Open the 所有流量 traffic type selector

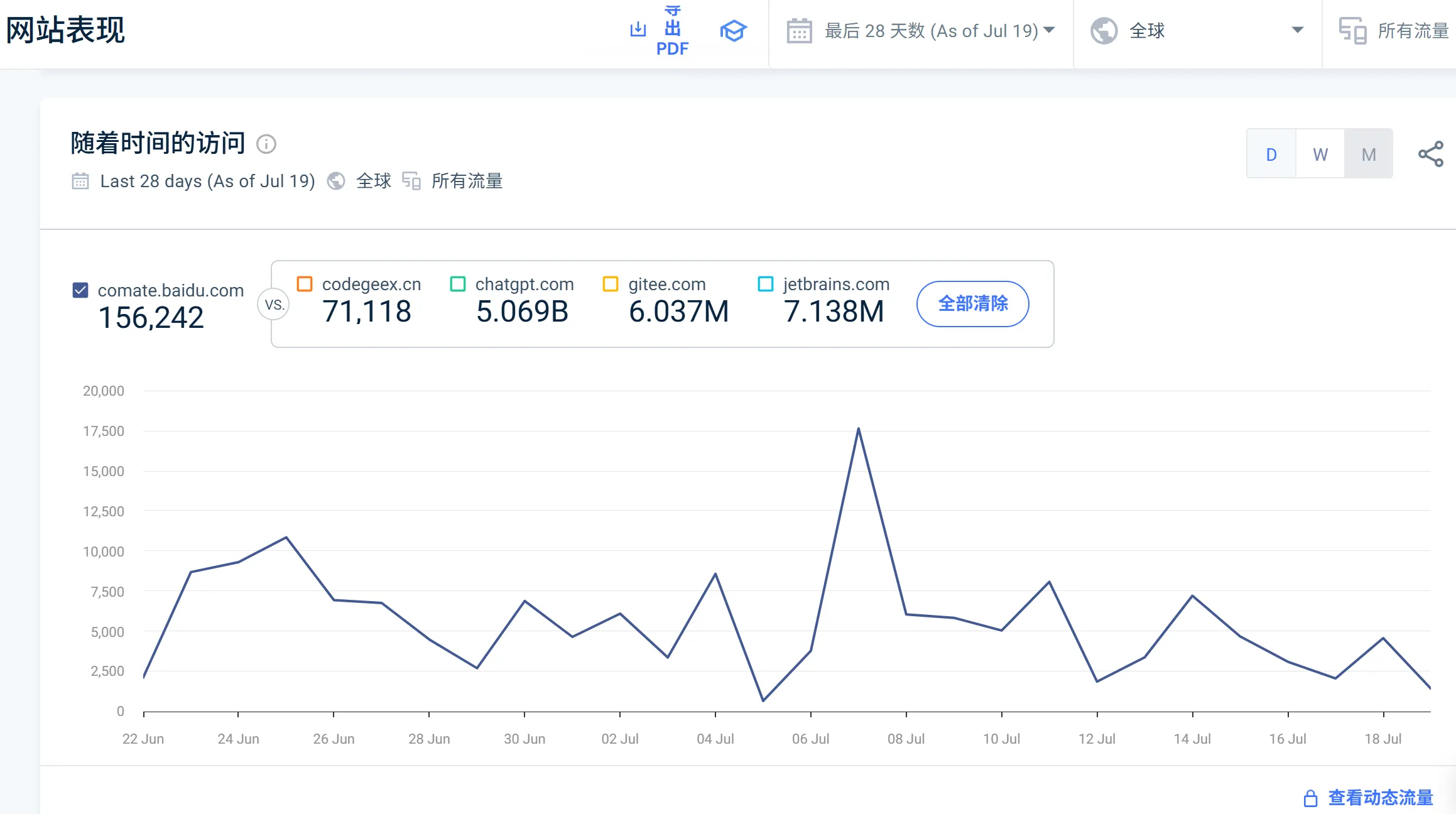1412,31
